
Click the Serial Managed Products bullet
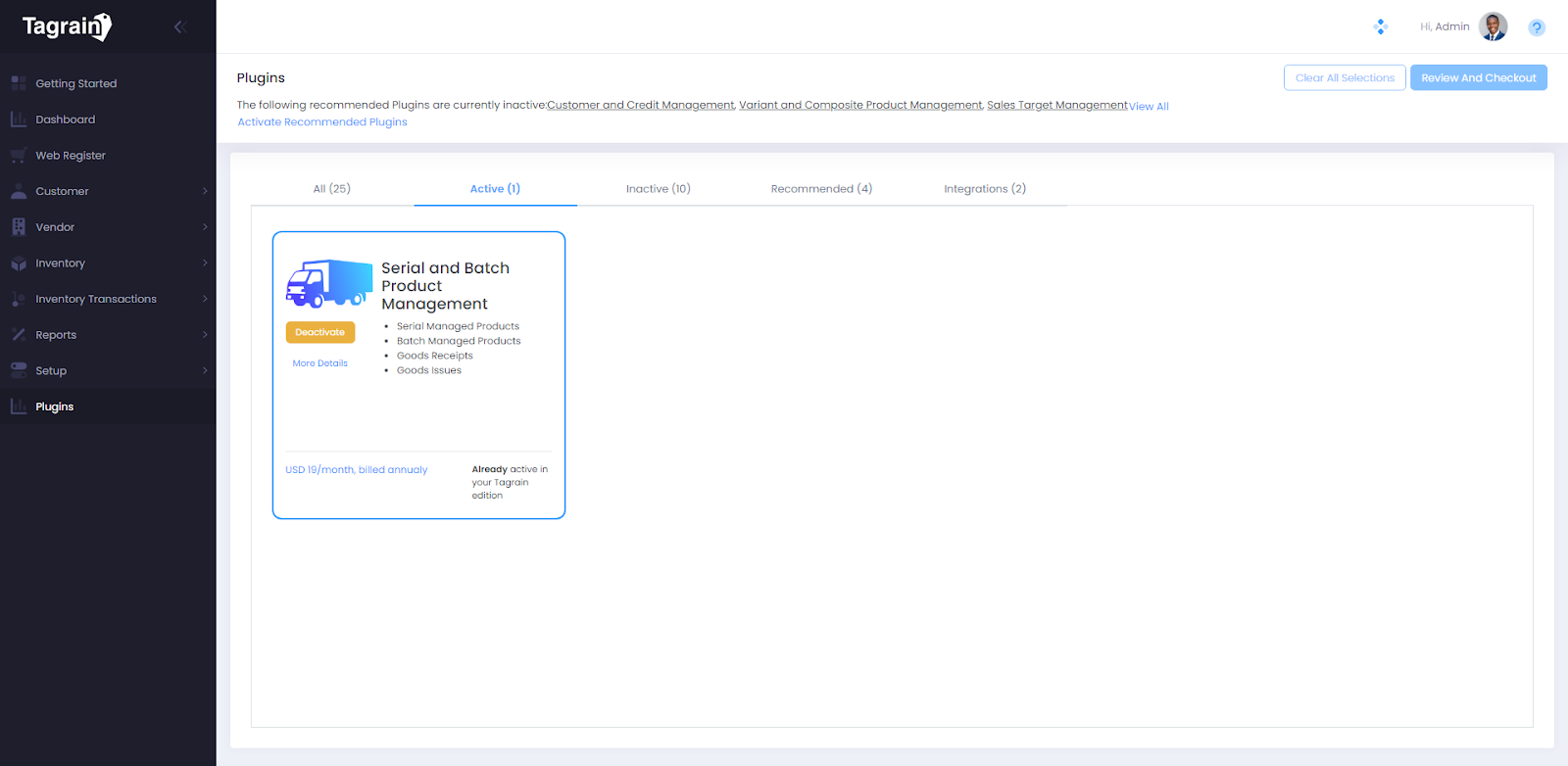(x=458, y=326)
